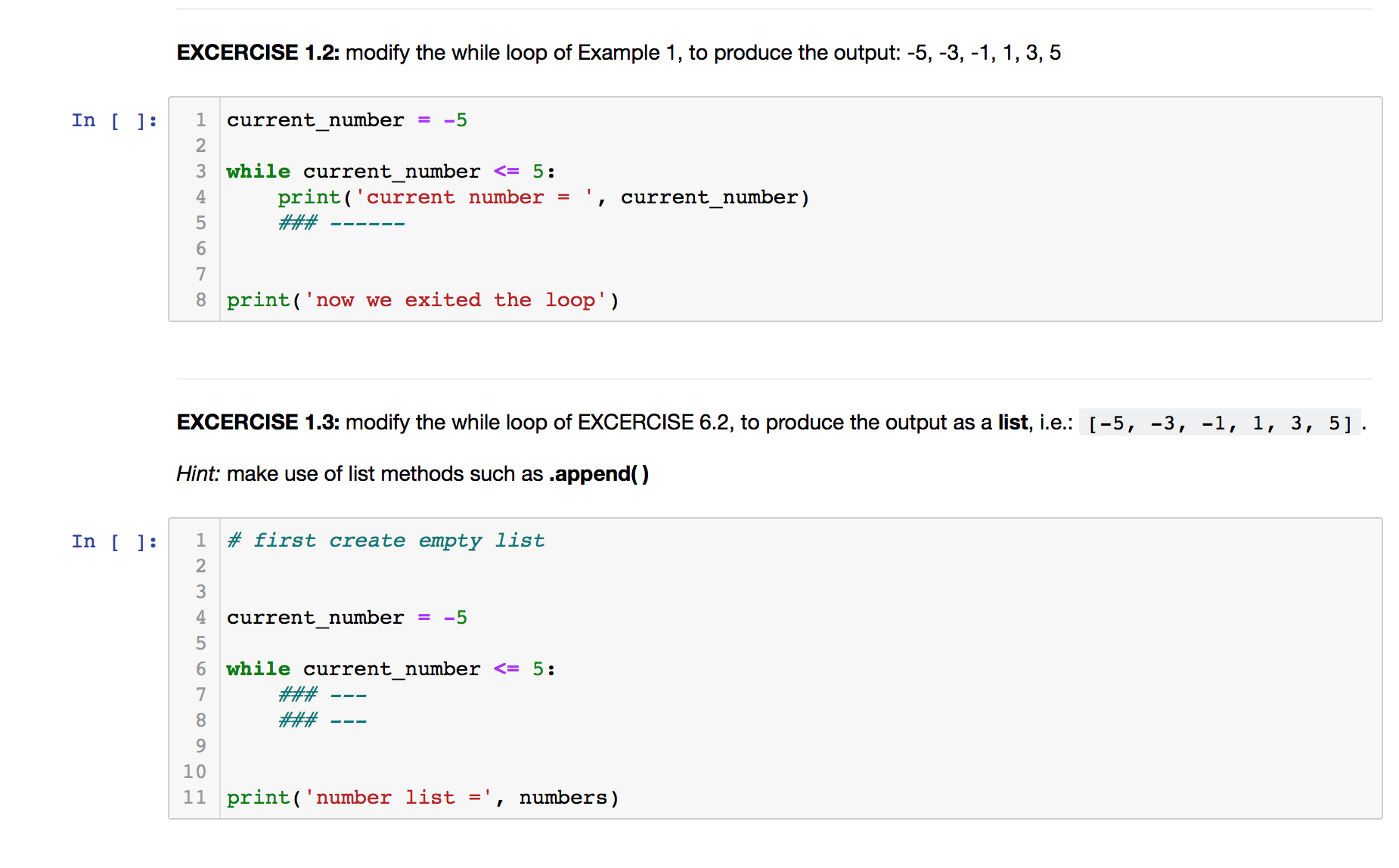1399x868 pixels.
Task: Click the 'now we exited the loop' print statement
Action: click(x=422, y=299)
